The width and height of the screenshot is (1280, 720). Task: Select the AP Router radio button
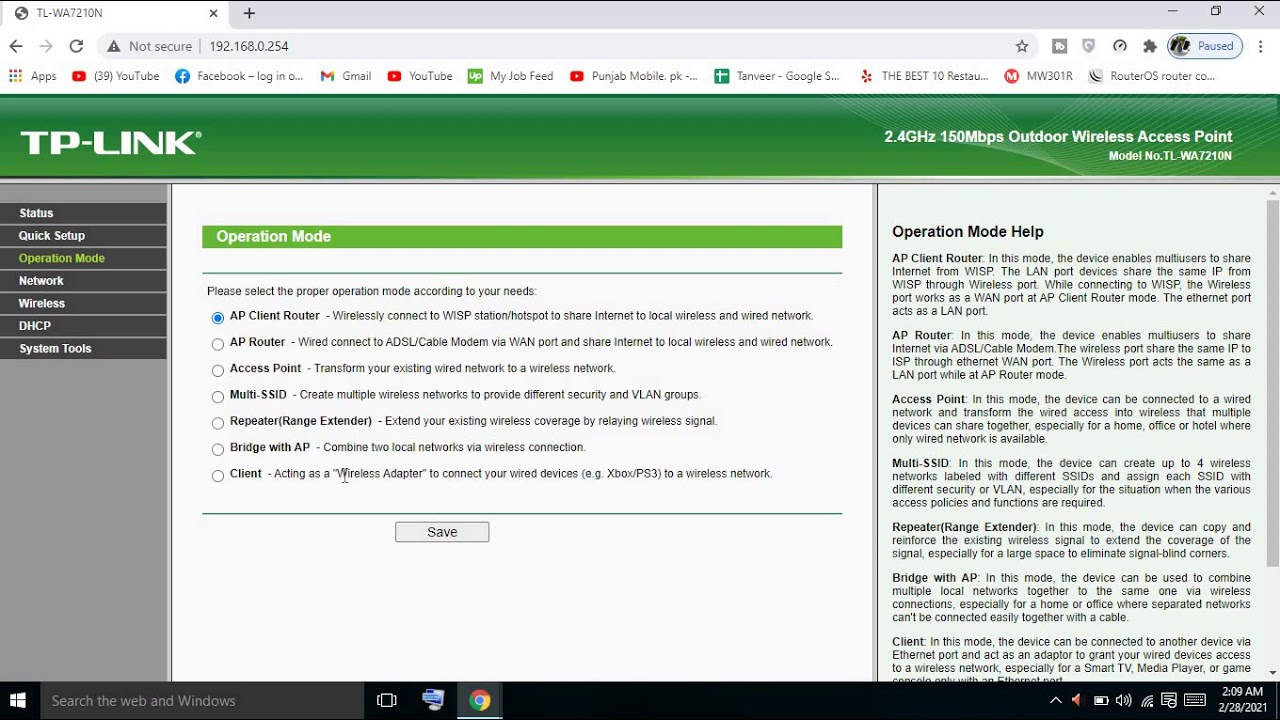(x=218, y=344)
